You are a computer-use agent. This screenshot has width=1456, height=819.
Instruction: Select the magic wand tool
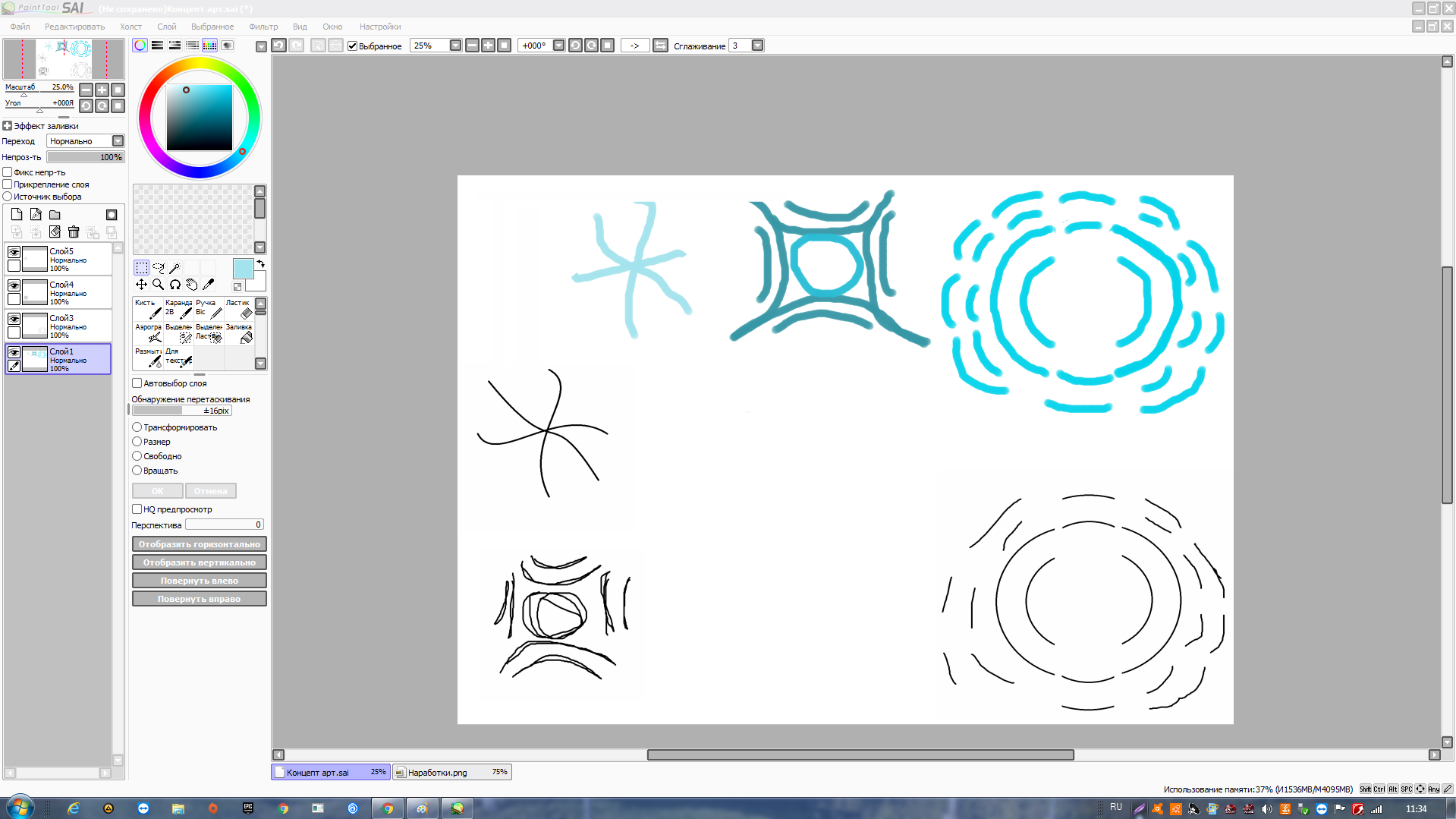click(175, 267)
